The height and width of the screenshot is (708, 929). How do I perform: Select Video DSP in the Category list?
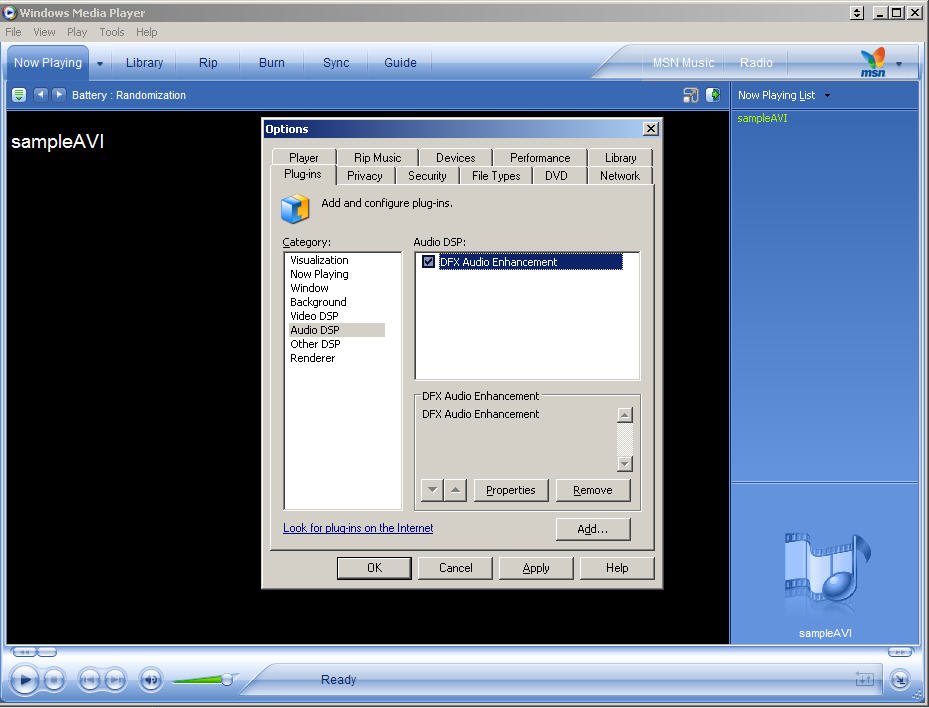coord(314,316)
